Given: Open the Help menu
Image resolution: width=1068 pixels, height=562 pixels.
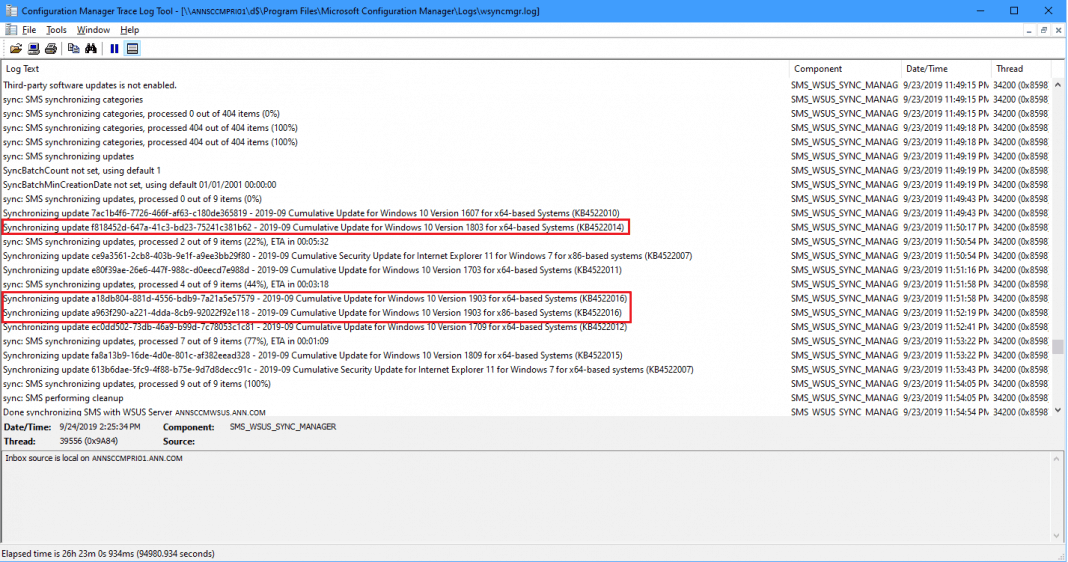Looking at the screenshot, I should (x=129, y=30).
